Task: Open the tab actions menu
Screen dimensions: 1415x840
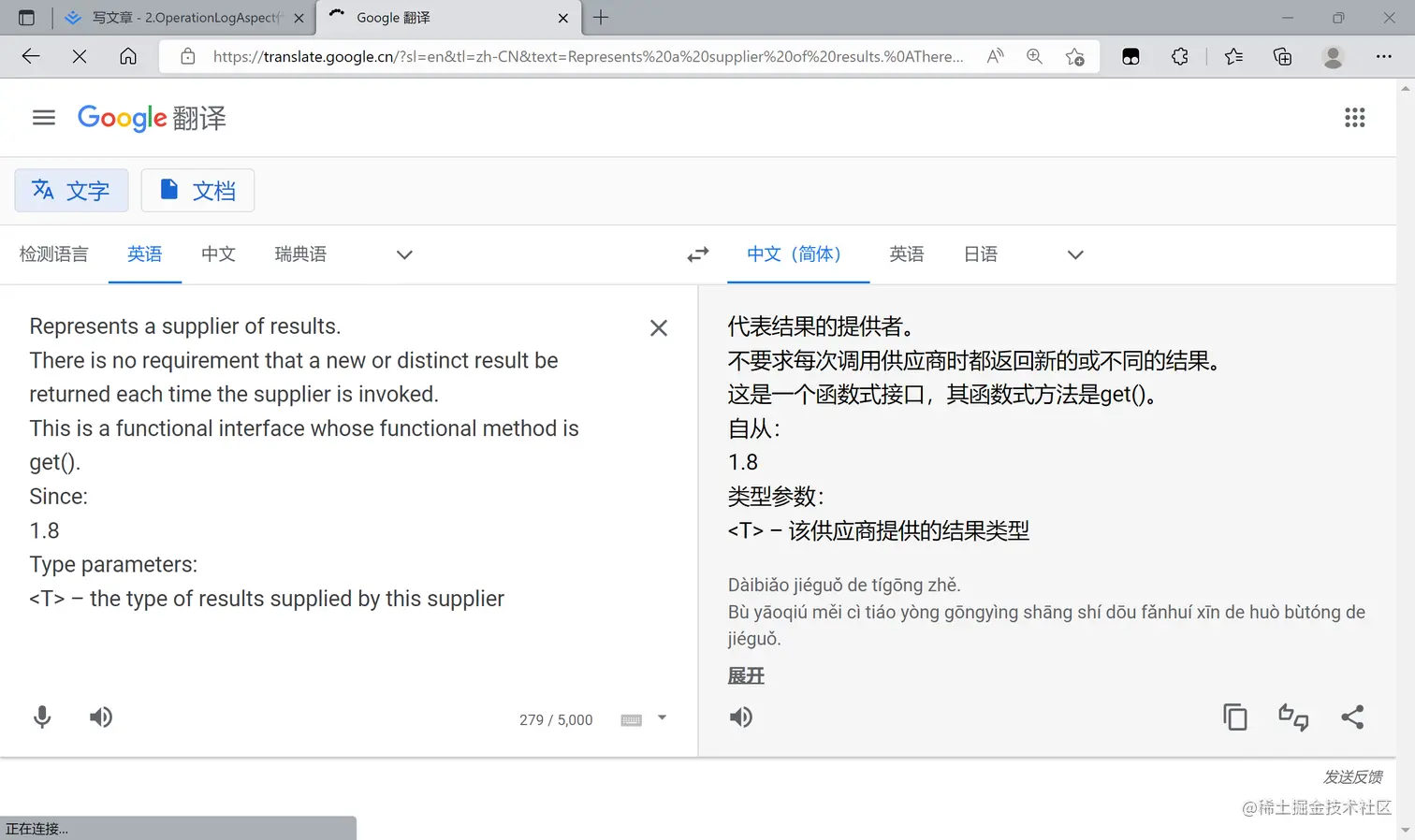Action: (x=26, y=18)
